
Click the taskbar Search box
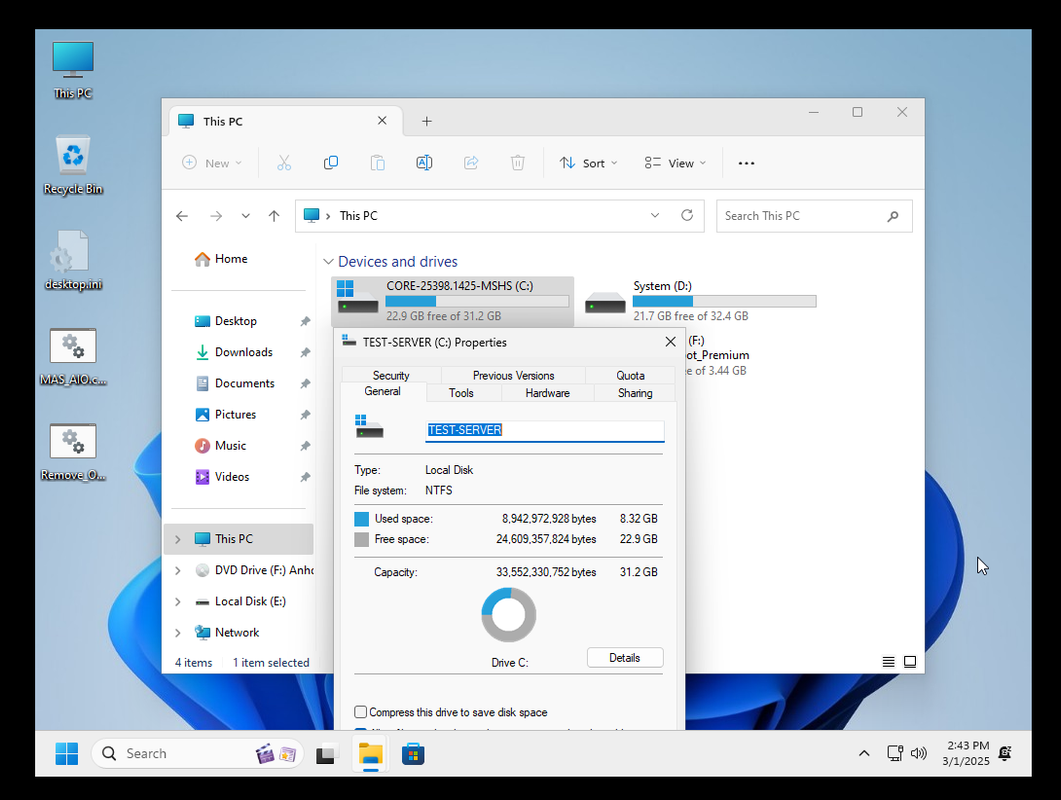point(197,753)
